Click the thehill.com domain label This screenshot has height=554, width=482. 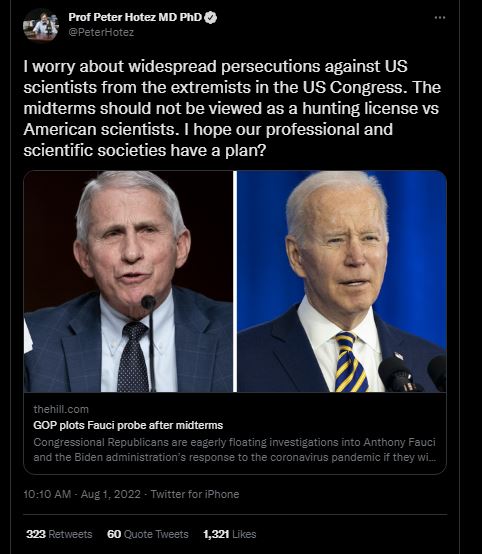(61, 409)
